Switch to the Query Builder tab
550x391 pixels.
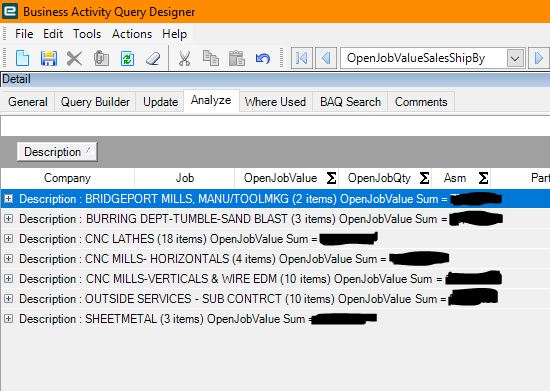(95, 102)
